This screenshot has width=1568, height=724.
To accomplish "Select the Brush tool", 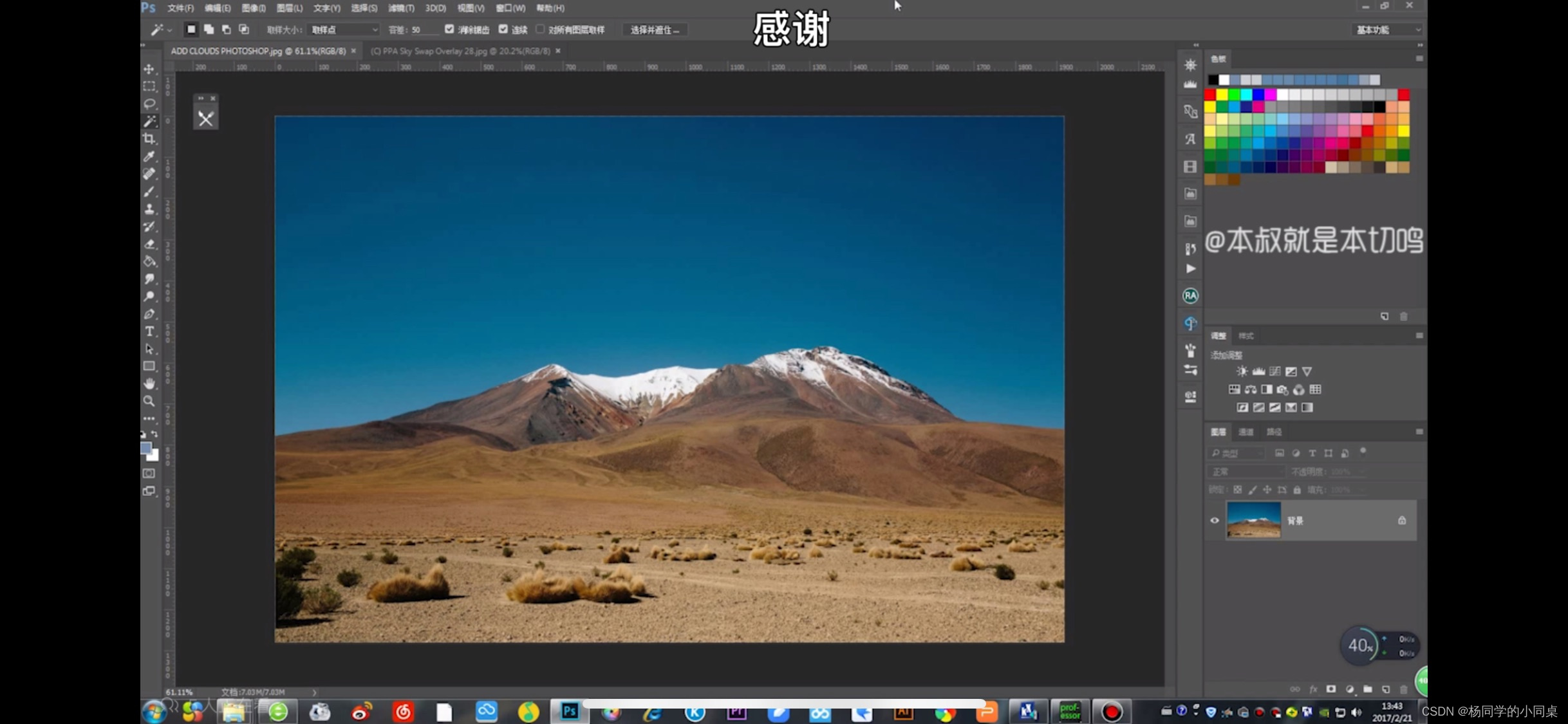I will pyautogui.click(x=149, y=191).
